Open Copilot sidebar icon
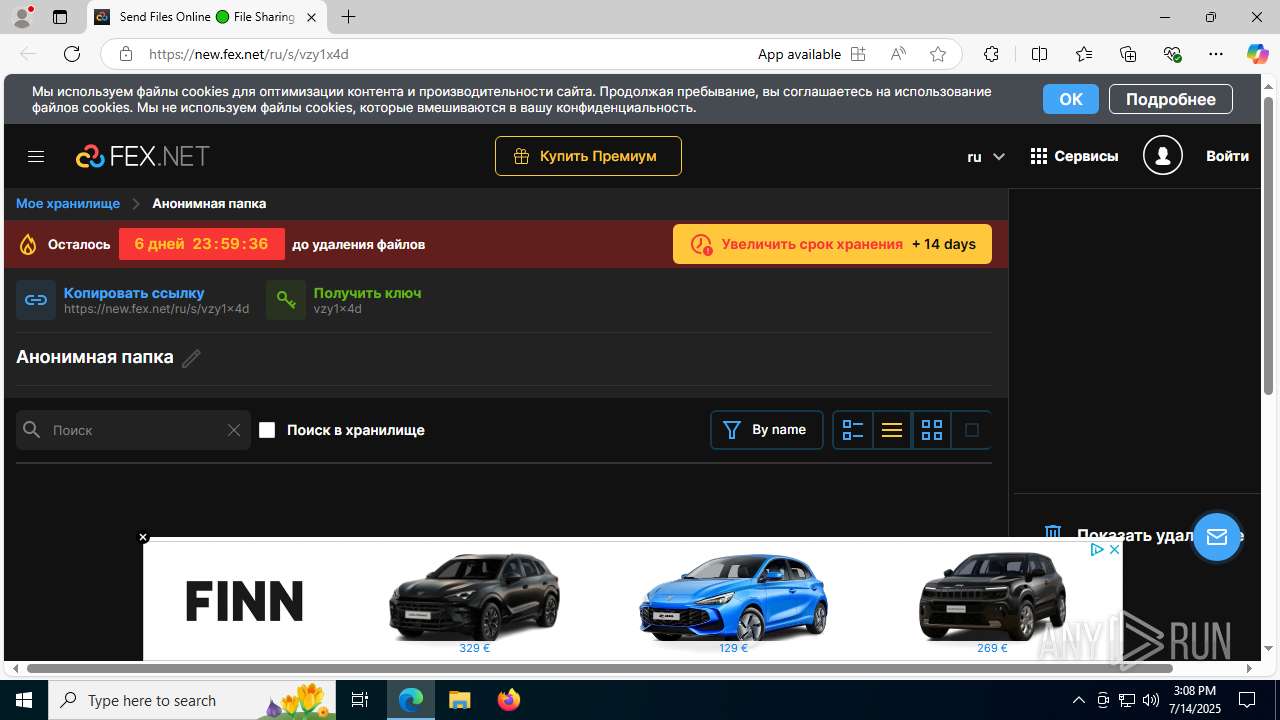Viewport: 1280px width, 720px height. point(1257,54)
